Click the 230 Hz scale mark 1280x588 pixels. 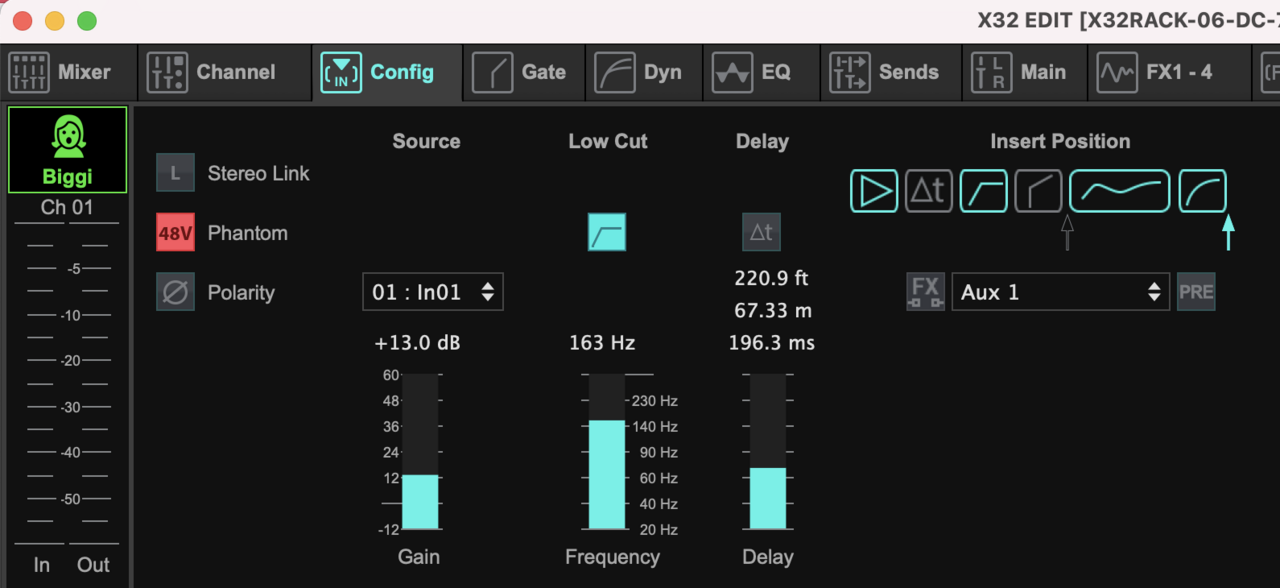coord(655,401)
